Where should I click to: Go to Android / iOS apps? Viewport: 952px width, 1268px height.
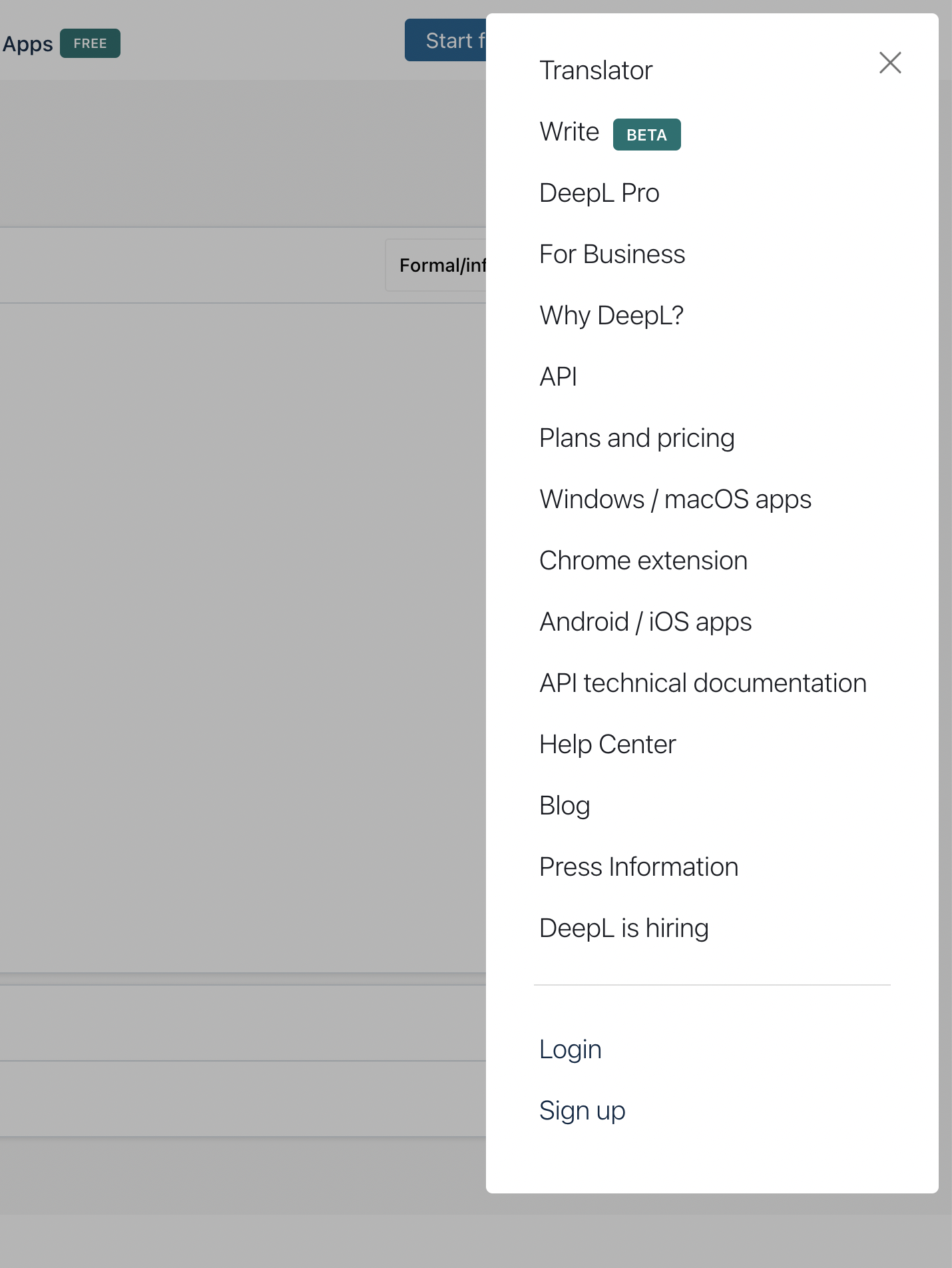(644, 622)
